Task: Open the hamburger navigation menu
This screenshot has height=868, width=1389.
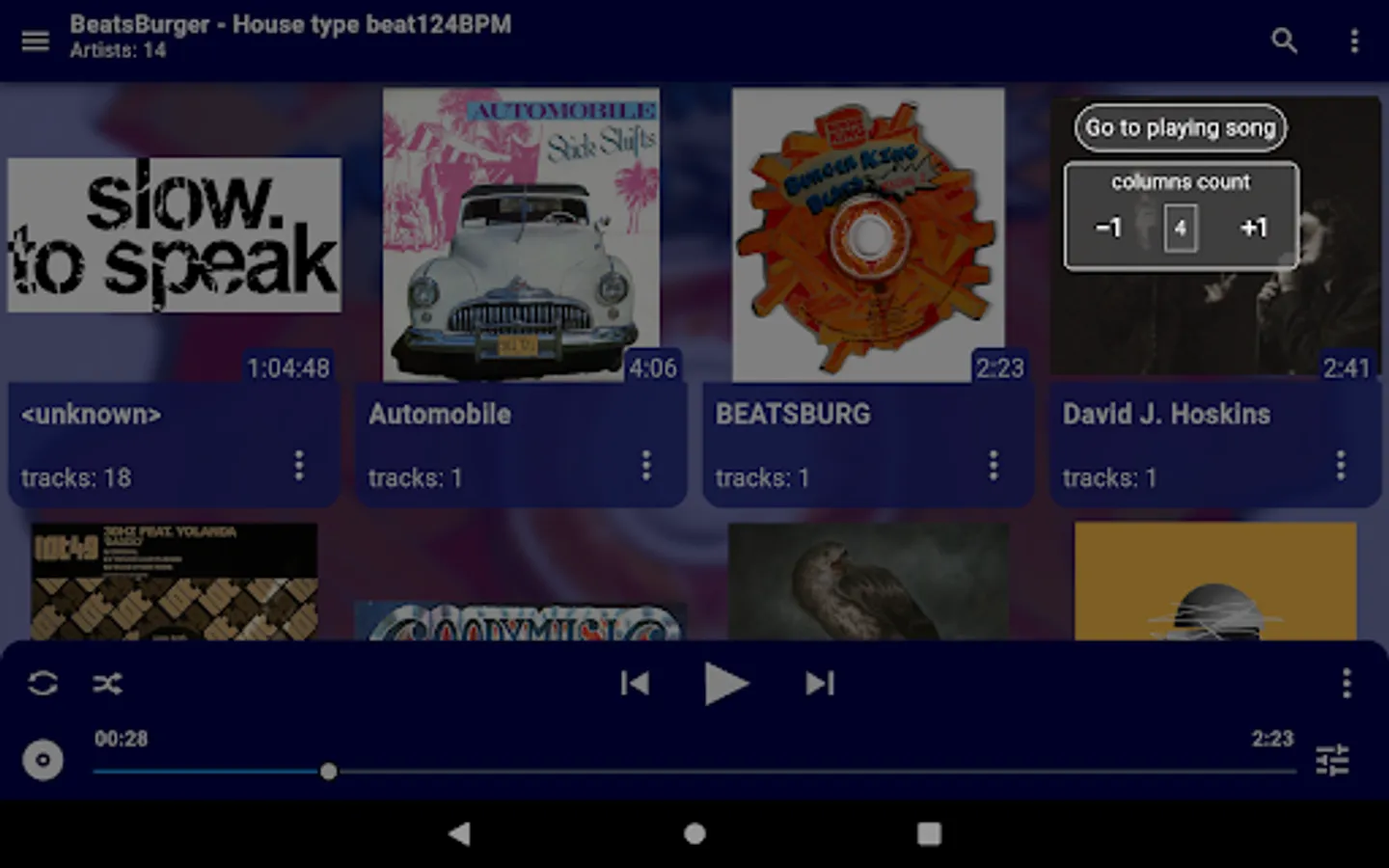Action: tap(36, 41)
